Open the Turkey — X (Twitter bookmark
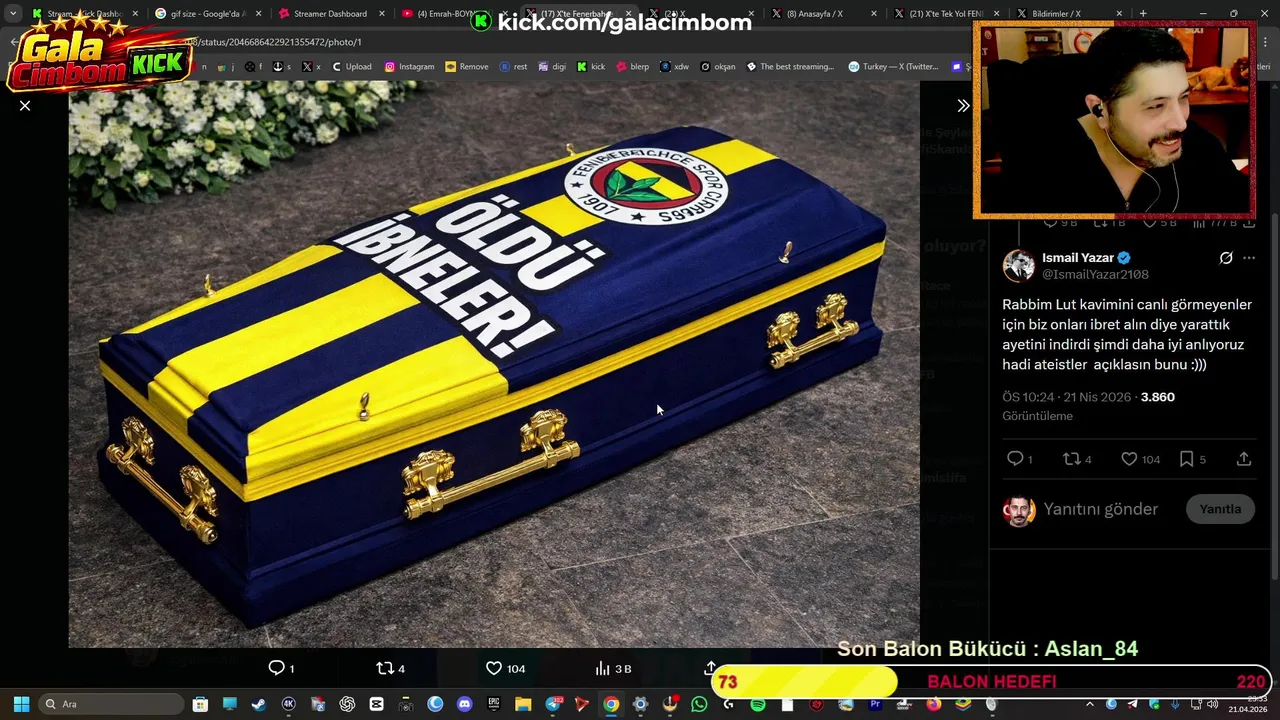The height and width of the screenshot is (720, 1280). click(x=893, y=67)
